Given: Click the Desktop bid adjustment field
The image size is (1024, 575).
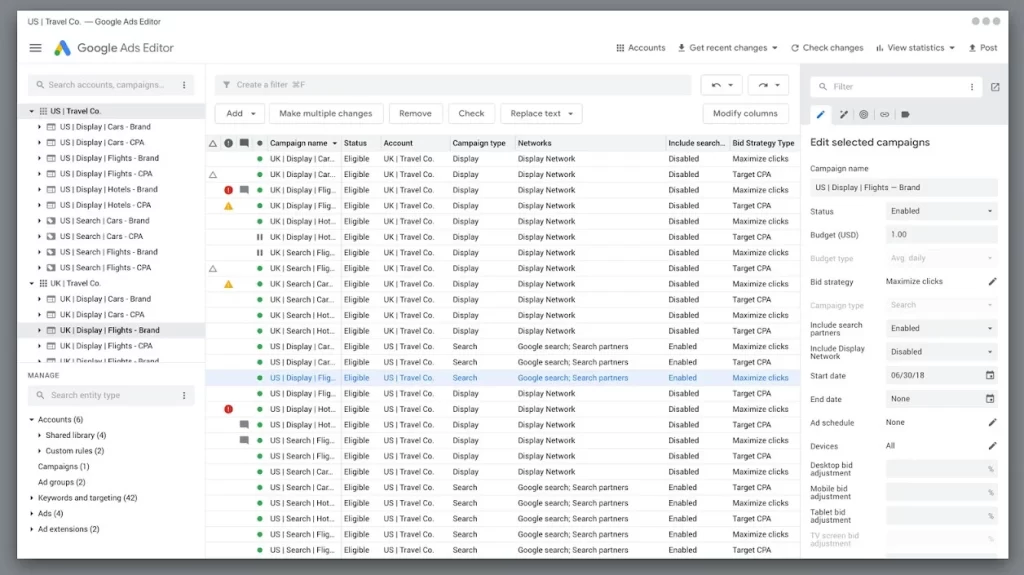Looking at the screenshot, I should [x=942, y=469].
